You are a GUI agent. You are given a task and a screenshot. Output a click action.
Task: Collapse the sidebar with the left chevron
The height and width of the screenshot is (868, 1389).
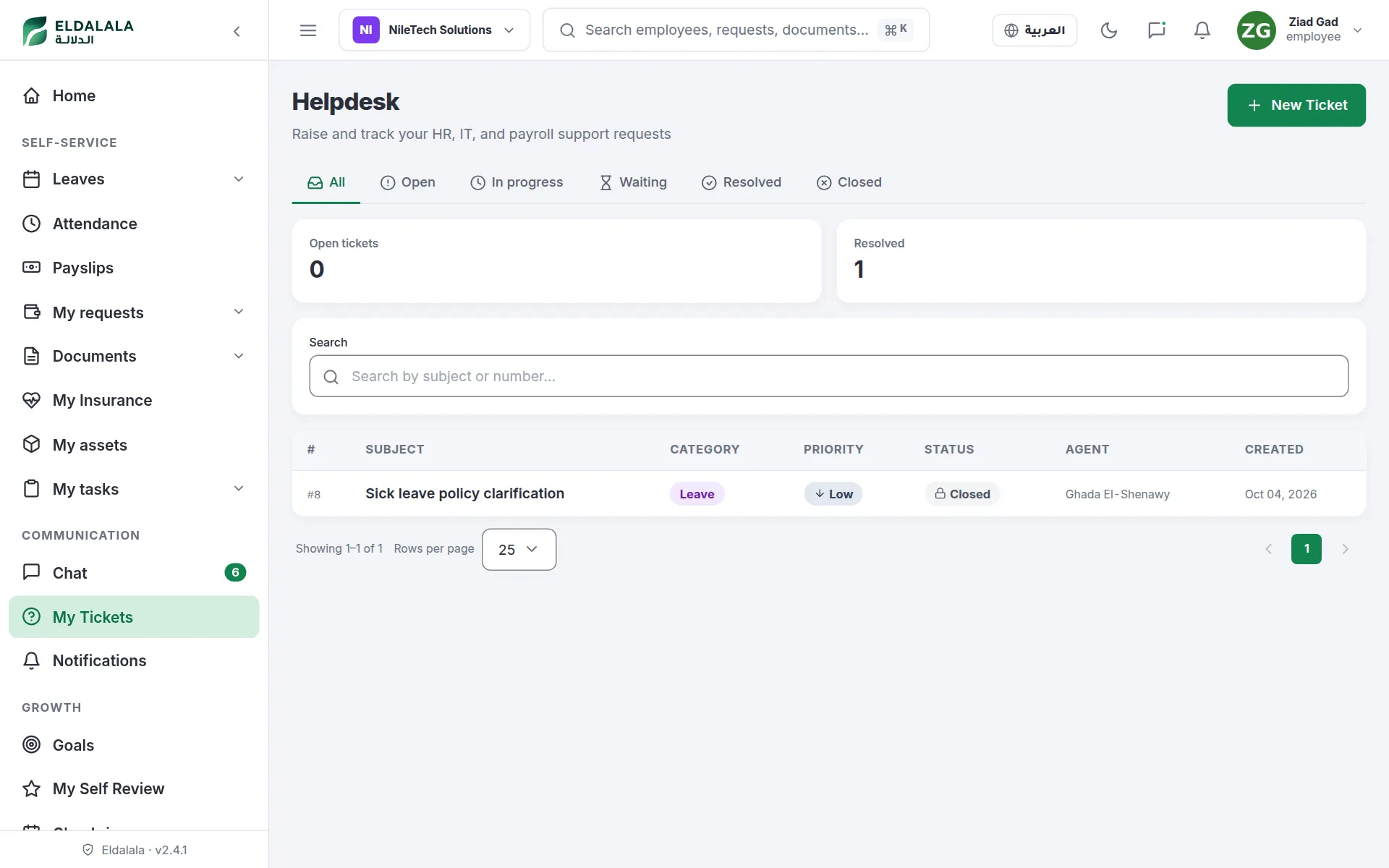coord(237,31)
